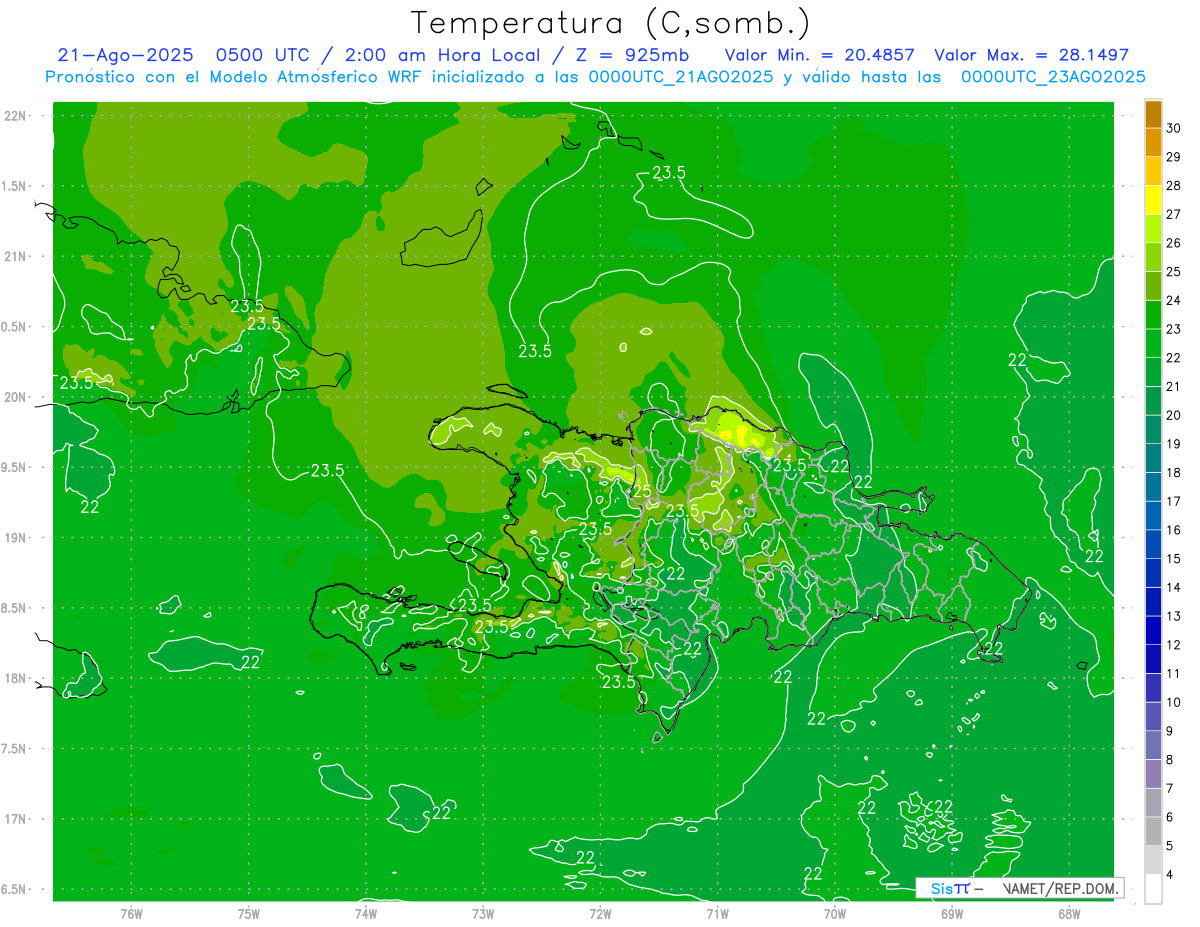Click the '75W' longitude axis label

pos(249,913)
